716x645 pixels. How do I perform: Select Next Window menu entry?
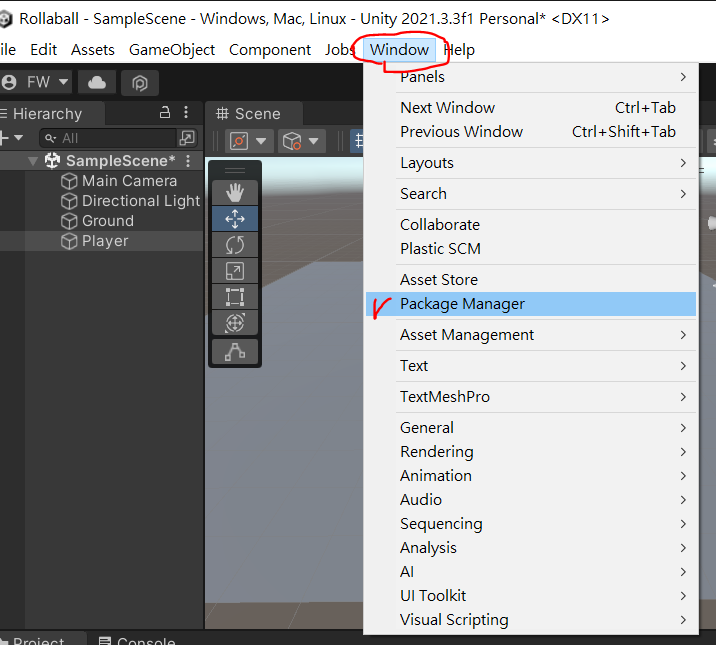point(531,108)
